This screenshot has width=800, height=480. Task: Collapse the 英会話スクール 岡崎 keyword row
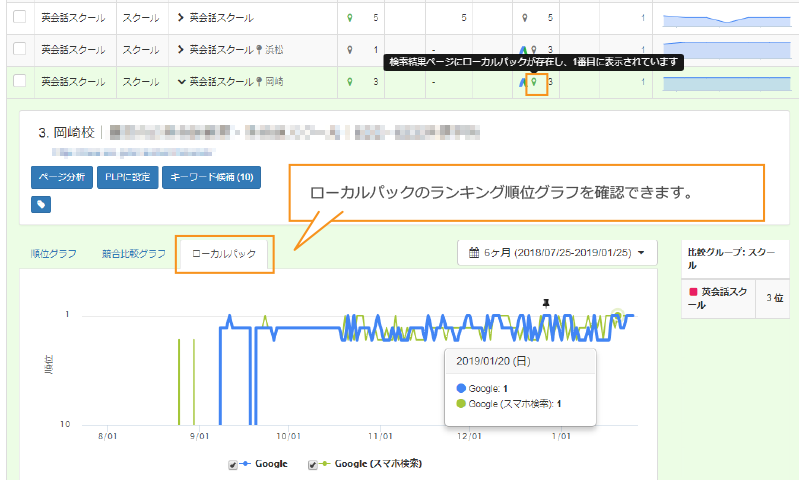click(x=181, y=82)
